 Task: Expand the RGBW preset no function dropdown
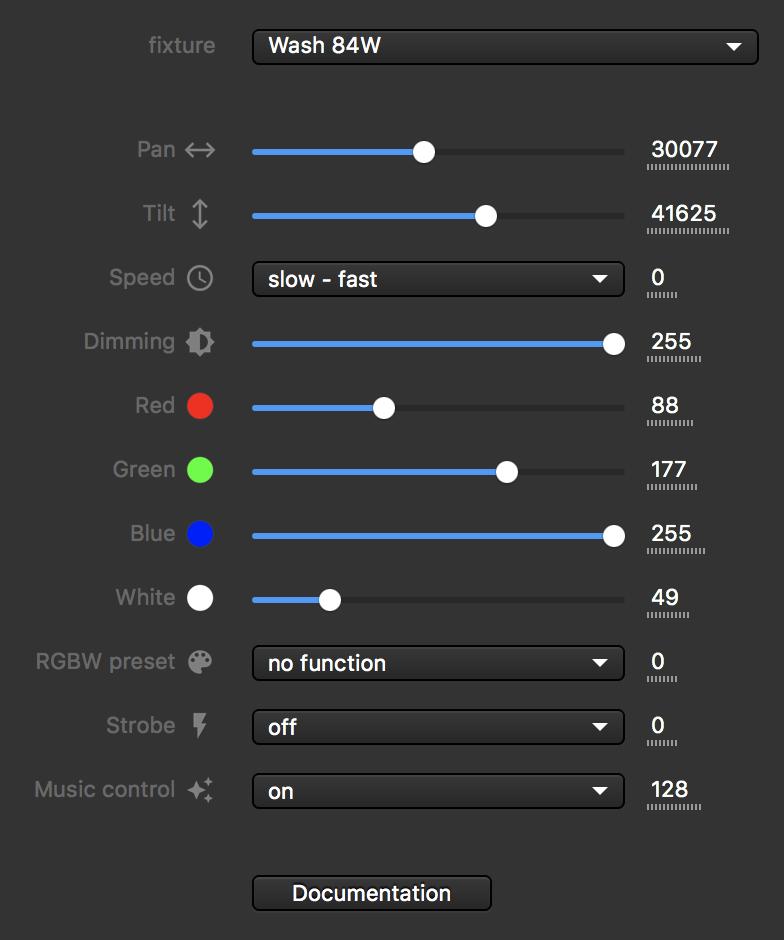pyautogui.click(x=438, y=663)
